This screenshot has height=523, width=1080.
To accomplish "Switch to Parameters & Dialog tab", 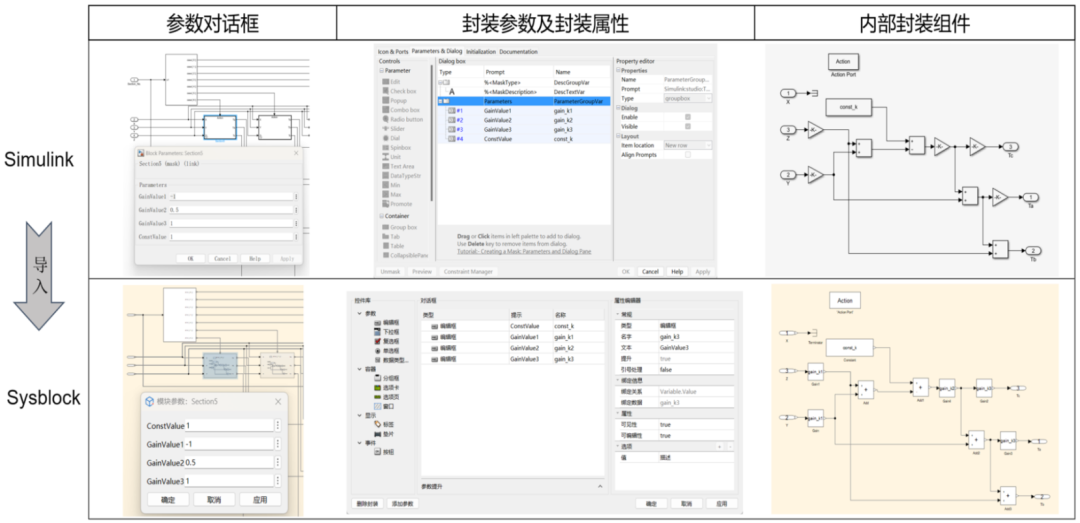I will (437, 52).
